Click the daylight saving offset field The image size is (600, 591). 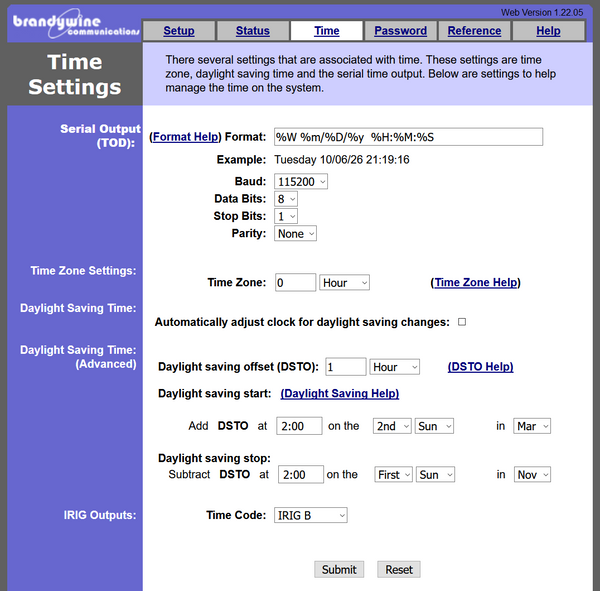346,367
